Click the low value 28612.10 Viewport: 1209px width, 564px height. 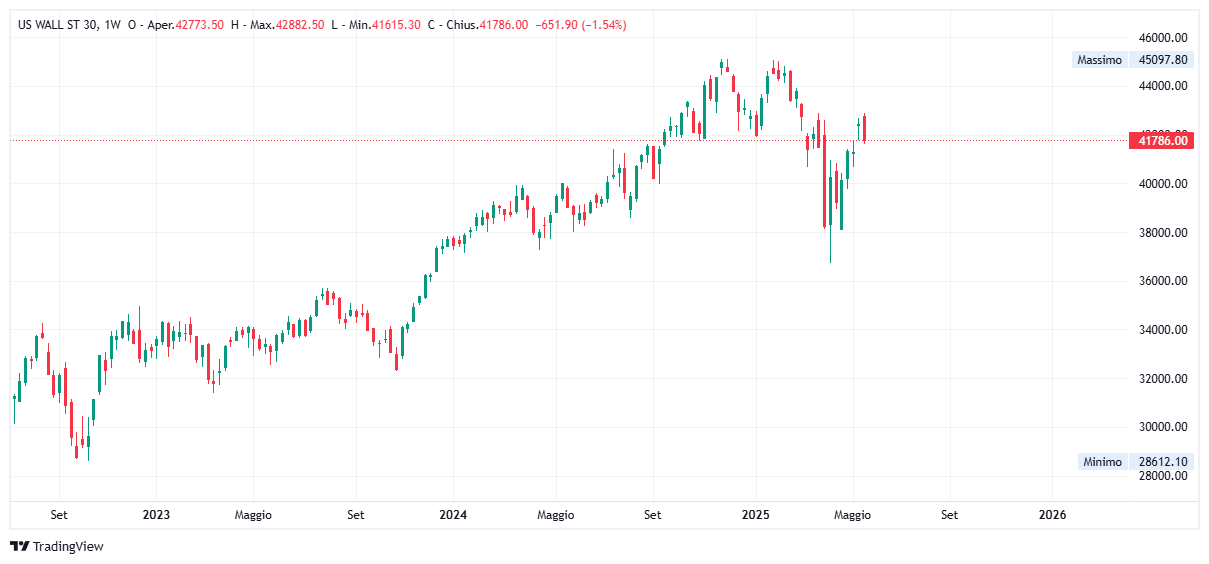pyautogui.click(x=1163, y=462)
